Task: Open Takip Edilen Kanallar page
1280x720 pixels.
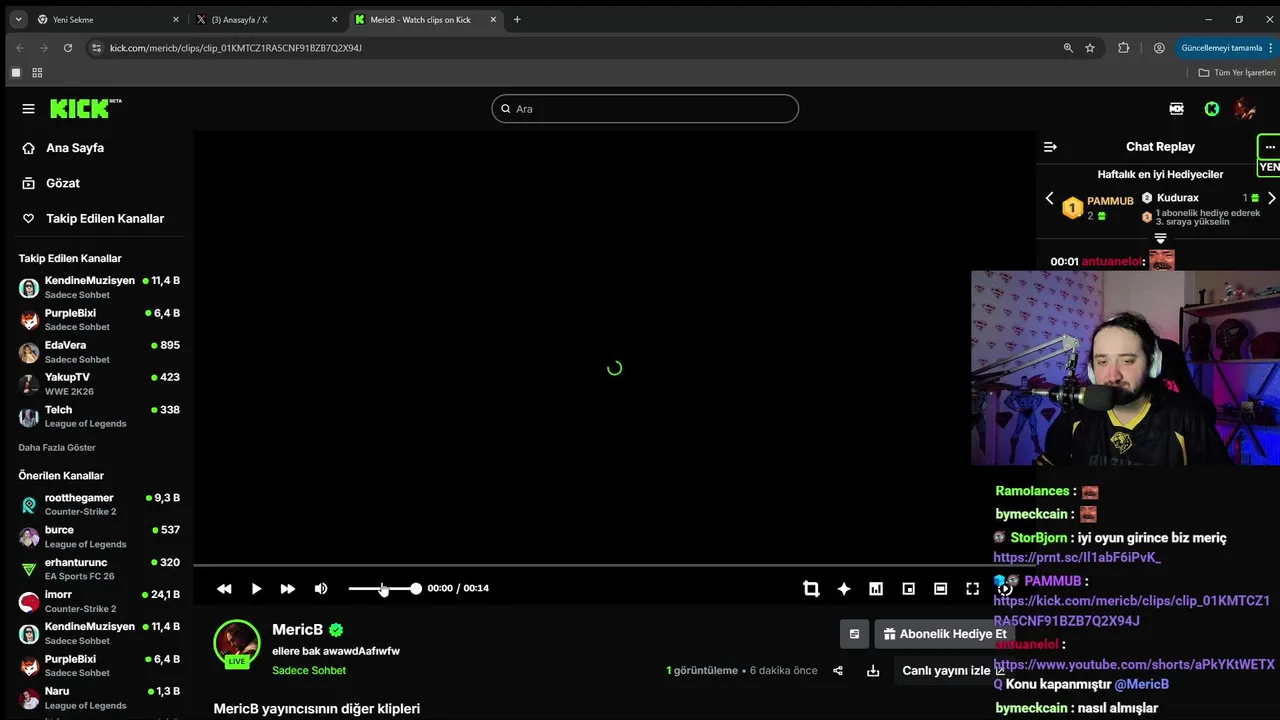Action: [x=104, y=218]
